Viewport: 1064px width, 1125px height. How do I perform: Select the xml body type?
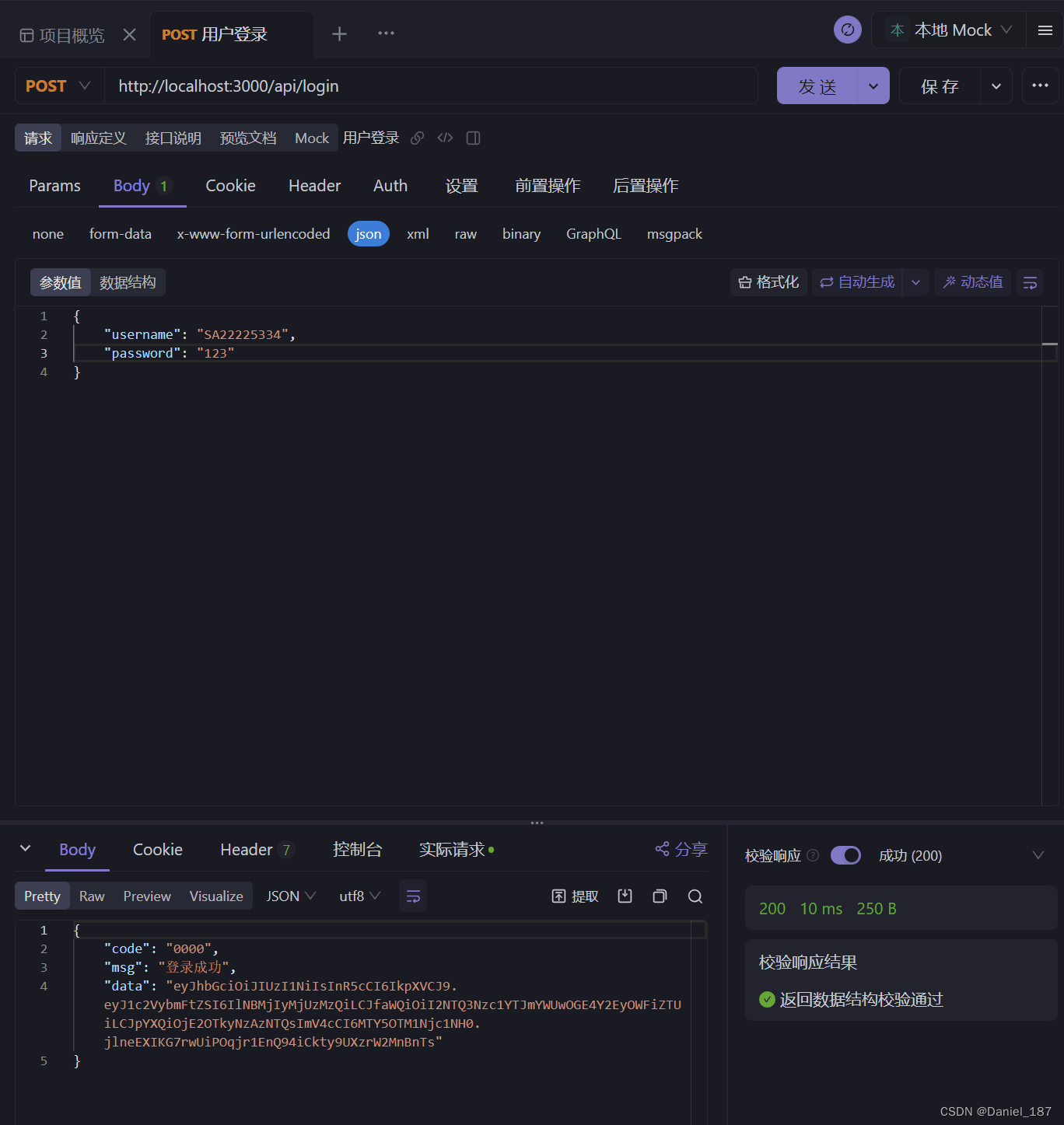click(x=418, y=234)
